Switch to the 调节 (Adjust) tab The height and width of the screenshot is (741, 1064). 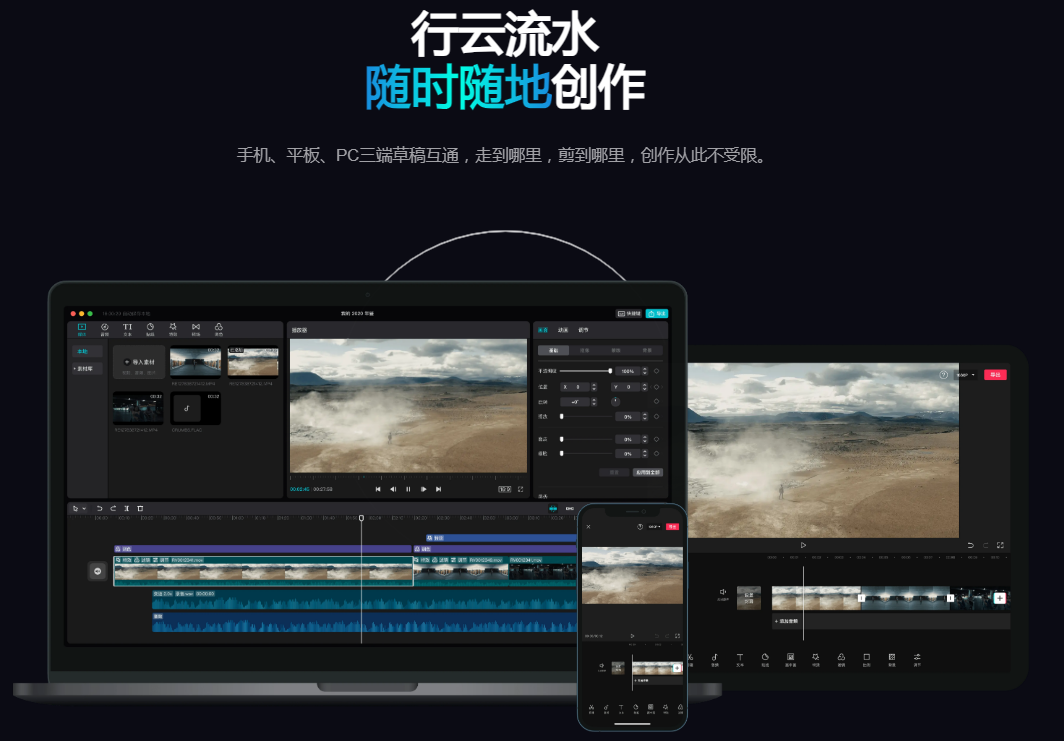tap(584, 330)
